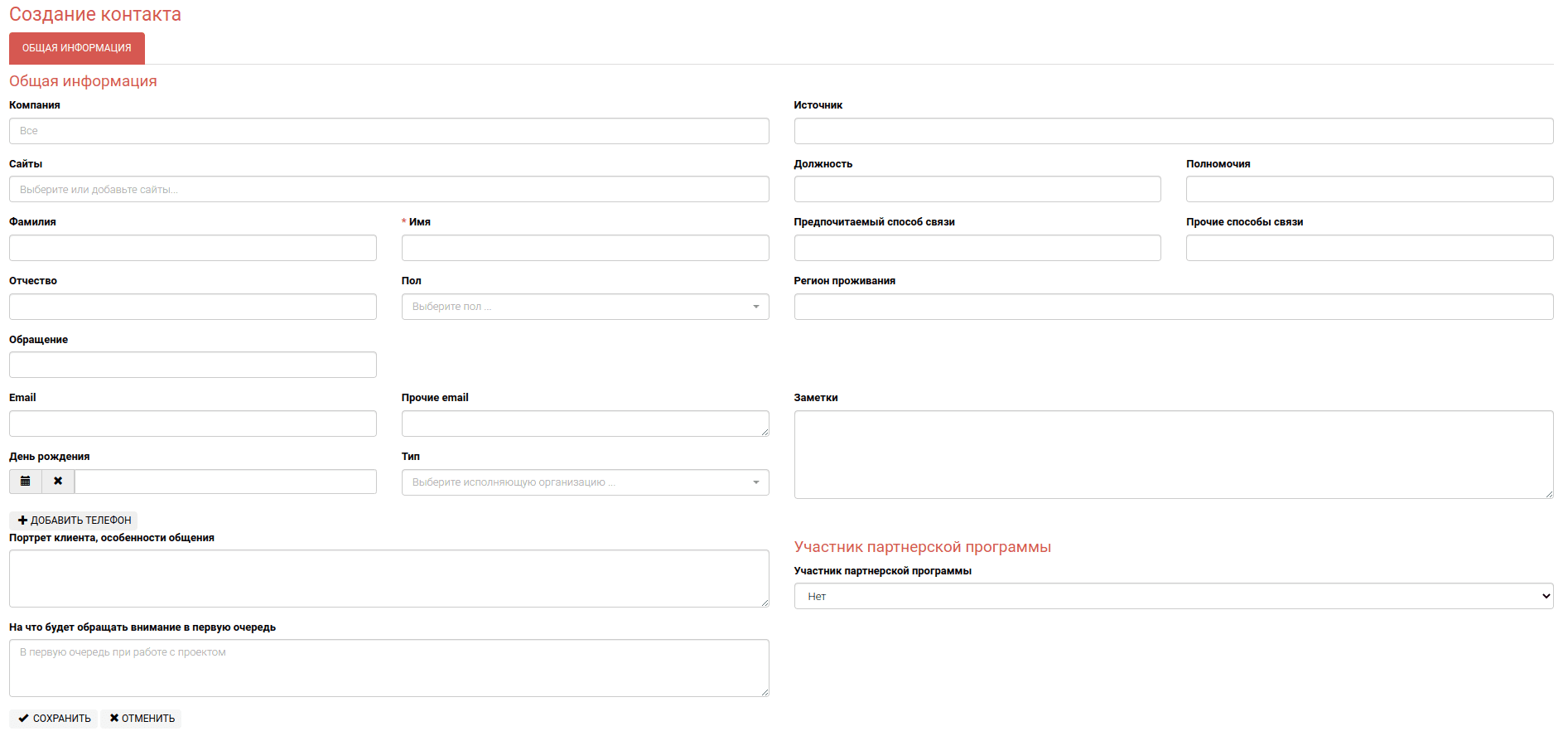Open the Partner program participant select
1568x736 pixels.
(x=1173, y=596)
